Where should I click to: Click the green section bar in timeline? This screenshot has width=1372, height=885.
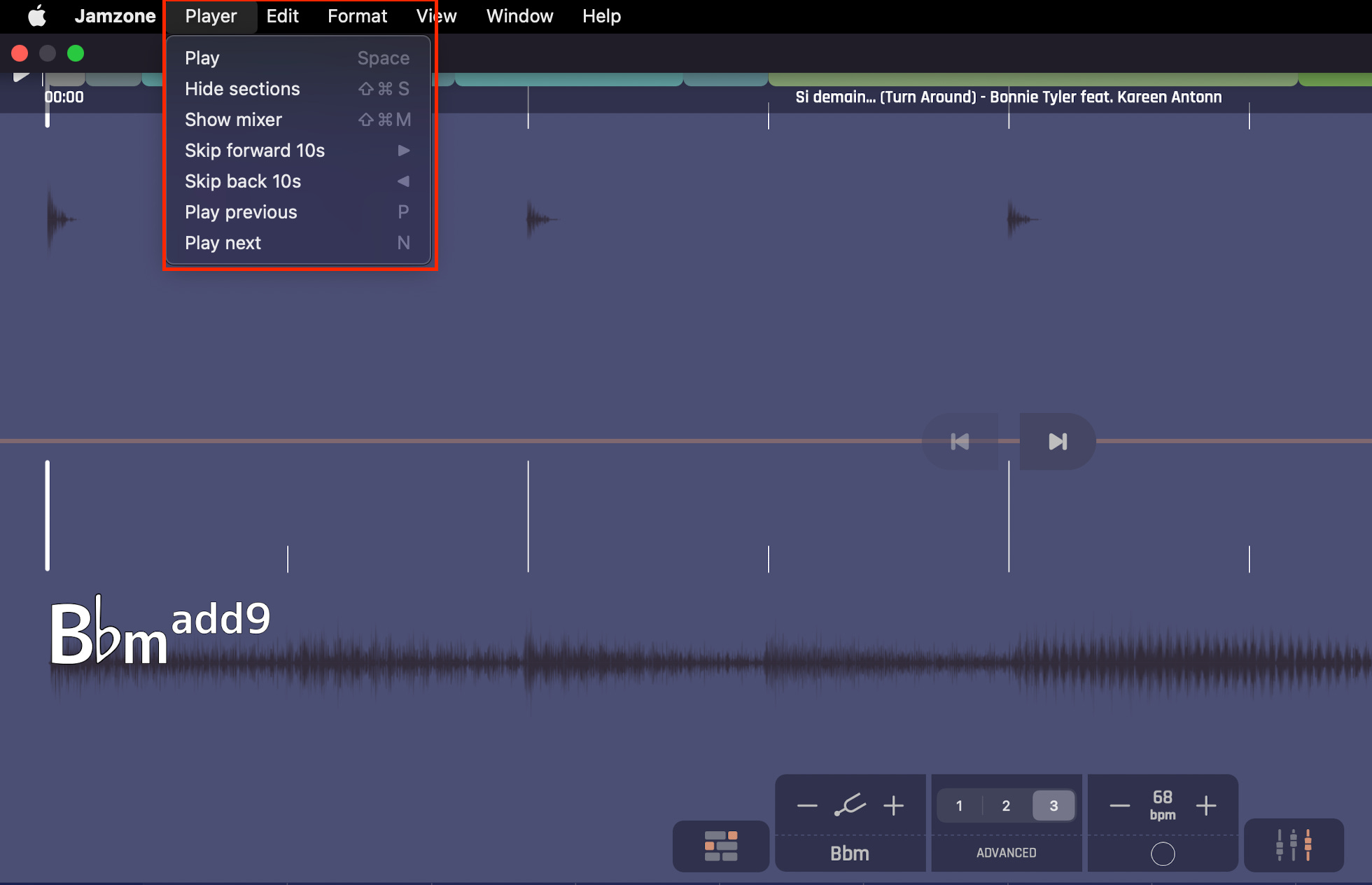pyautogui.click(x=1032, y=79)
